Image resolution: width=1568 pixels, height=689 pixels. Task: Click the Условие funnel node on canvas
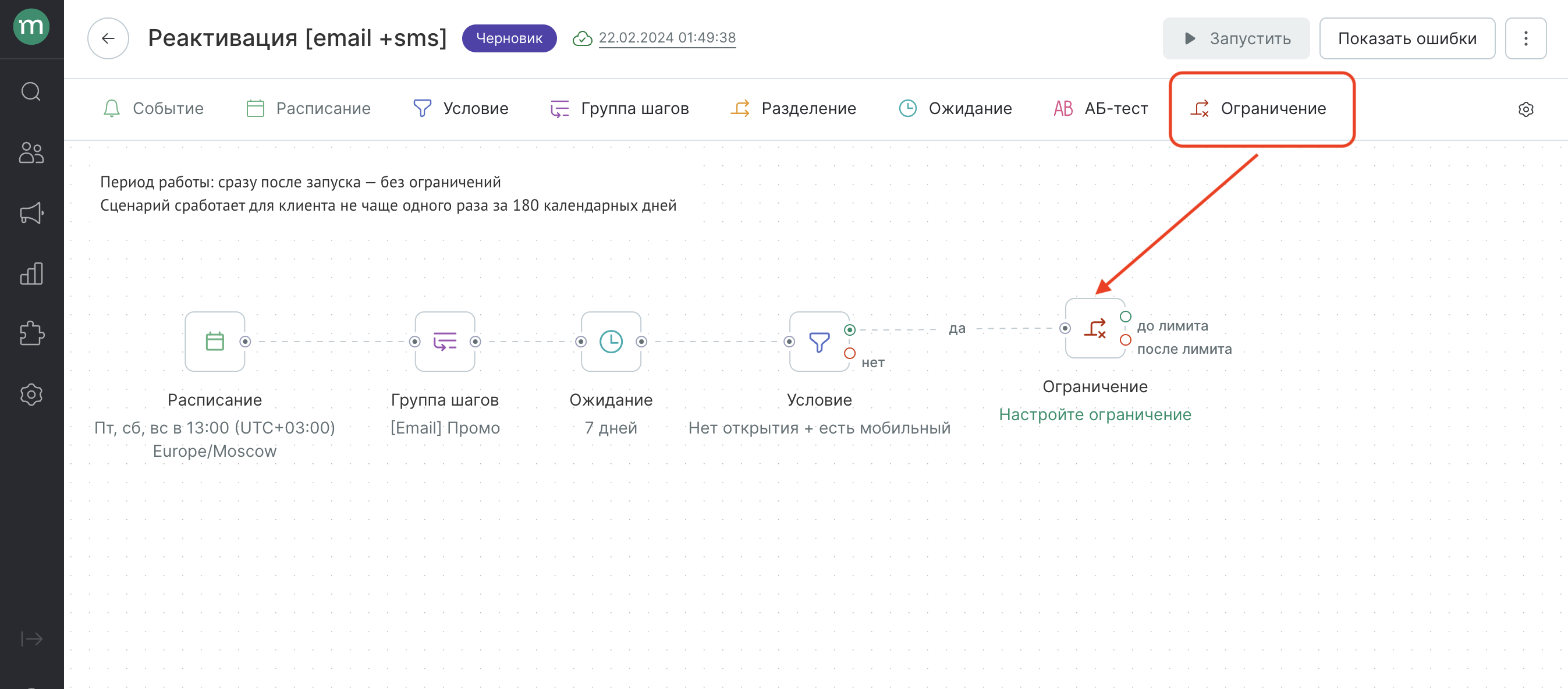[820, 342]
